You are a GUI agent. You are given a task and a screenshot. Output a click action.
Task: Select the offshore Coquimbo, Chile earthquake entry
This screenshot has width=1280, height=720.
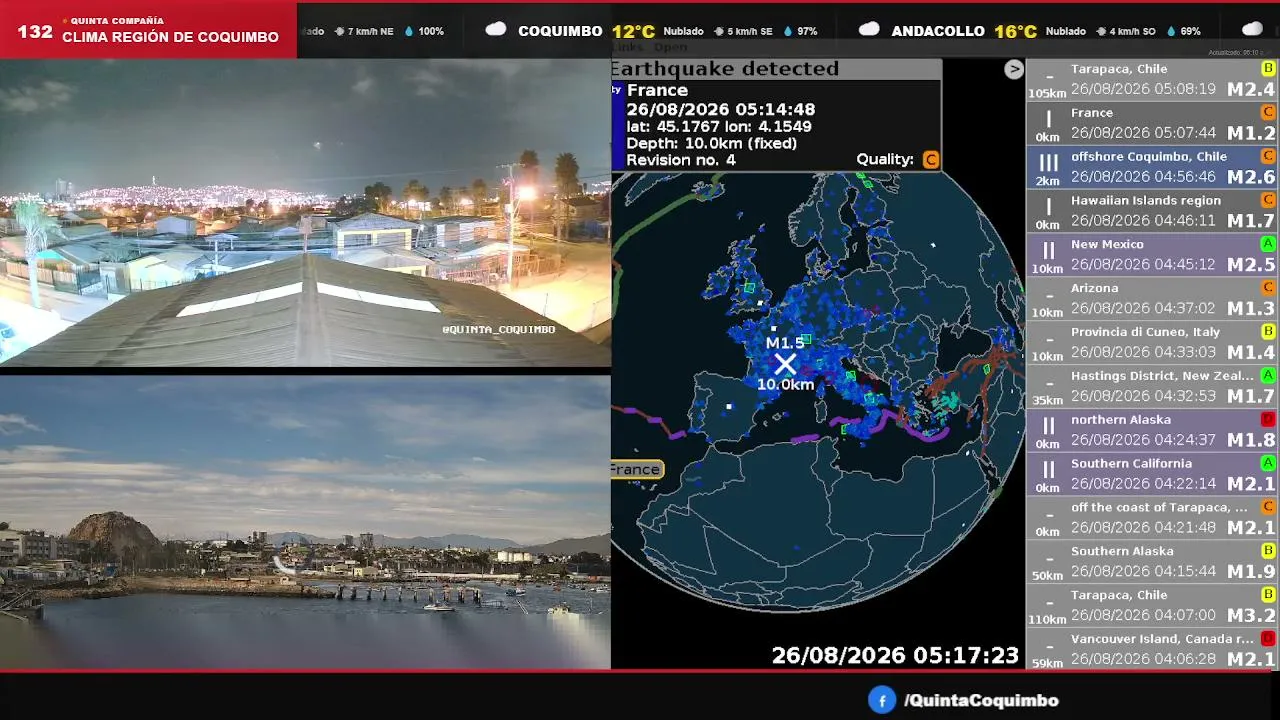[1152, 168]
